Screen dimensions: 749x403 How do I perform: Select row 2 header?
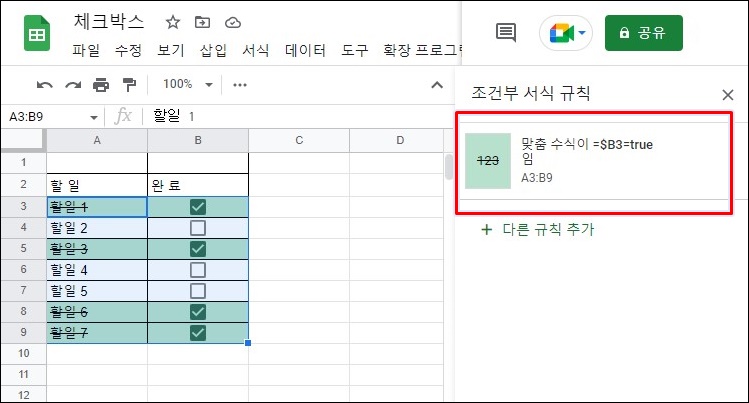click(x=23, y=185)
